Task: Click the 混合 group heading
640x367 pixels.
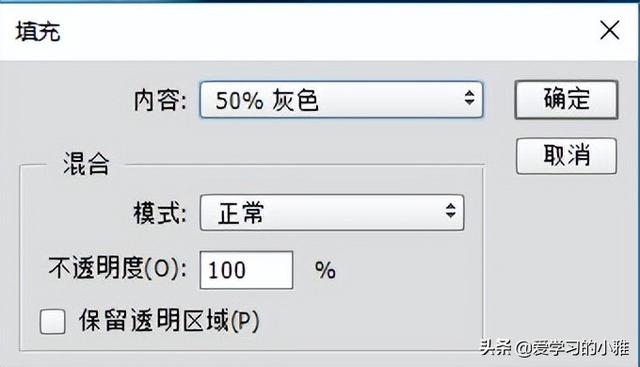Action: coord(86,164)
